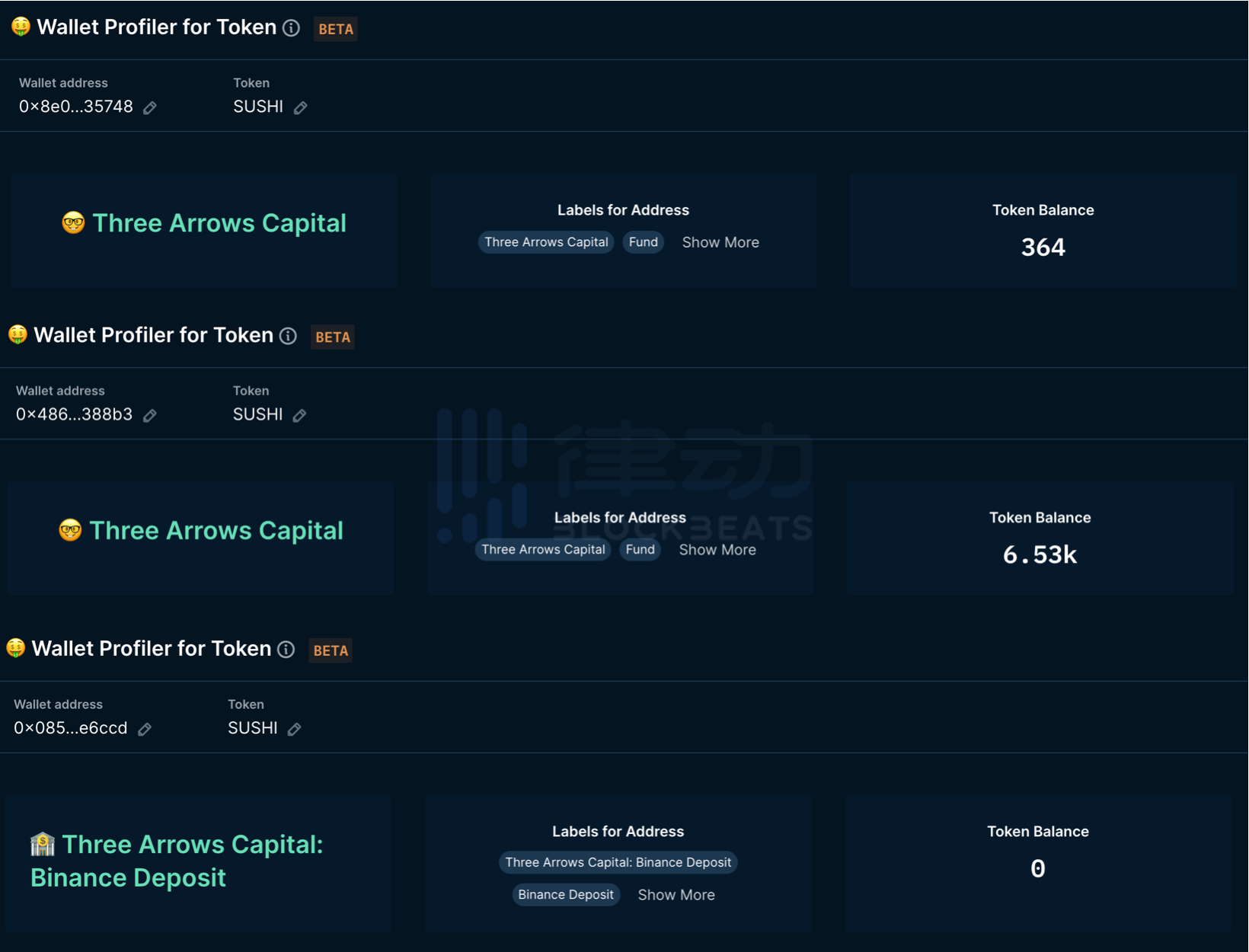Open first Three Arrows Capital entity link
This screenshot has height=952, width=1249.
click(x=219, y=223)
